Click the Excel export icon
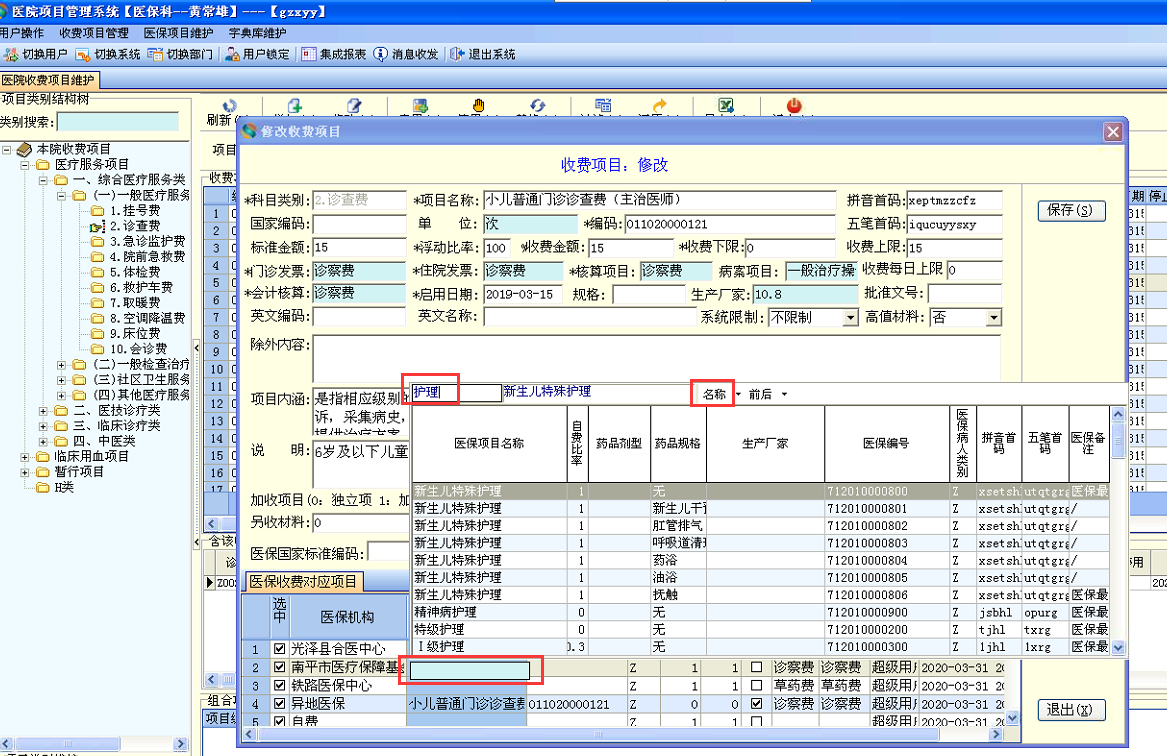This screenshot has width=1167, height=756. pos(726,106)
